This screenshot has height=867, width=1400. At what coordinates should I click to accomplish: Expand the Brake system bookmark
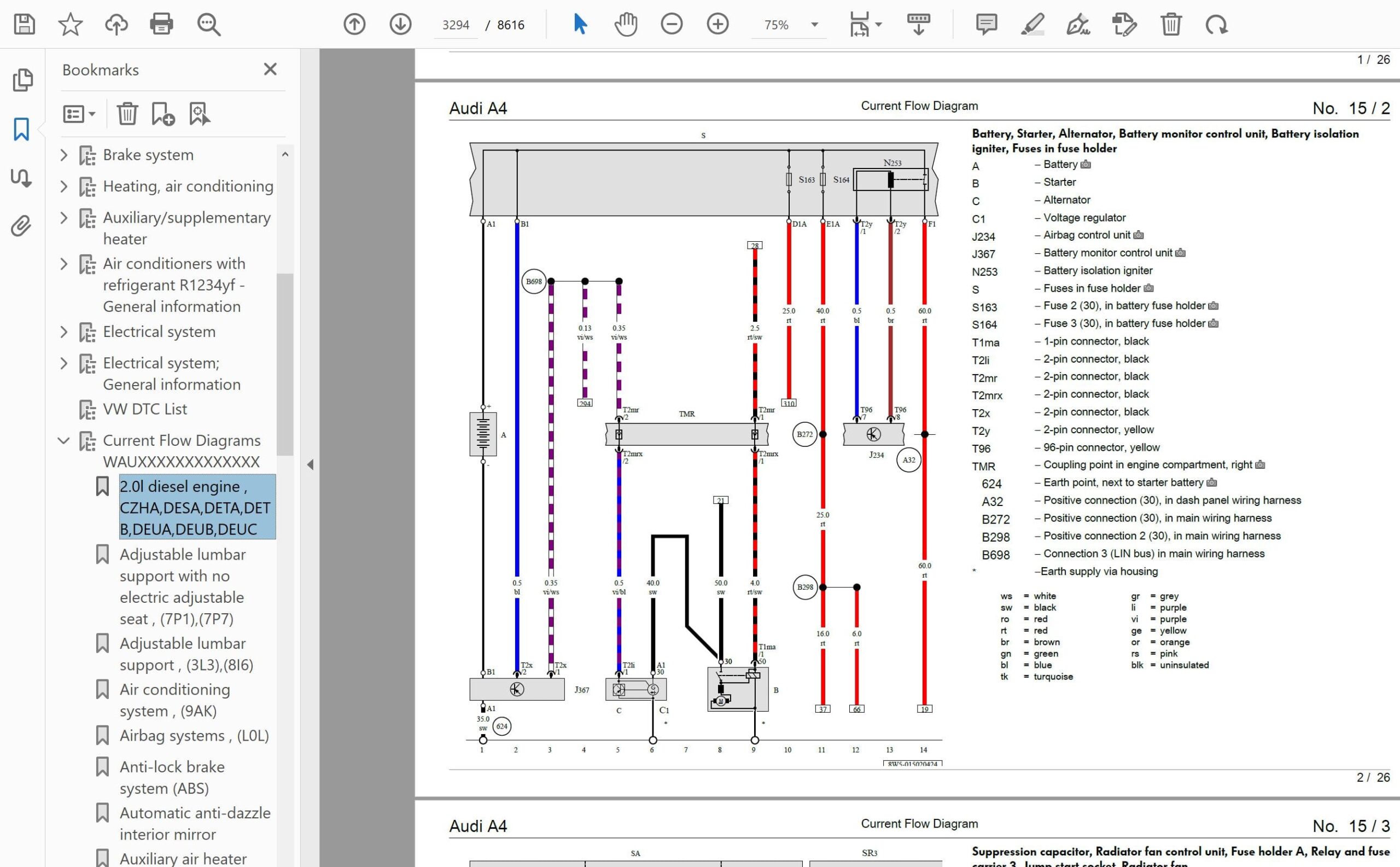[x=64, y=155]
